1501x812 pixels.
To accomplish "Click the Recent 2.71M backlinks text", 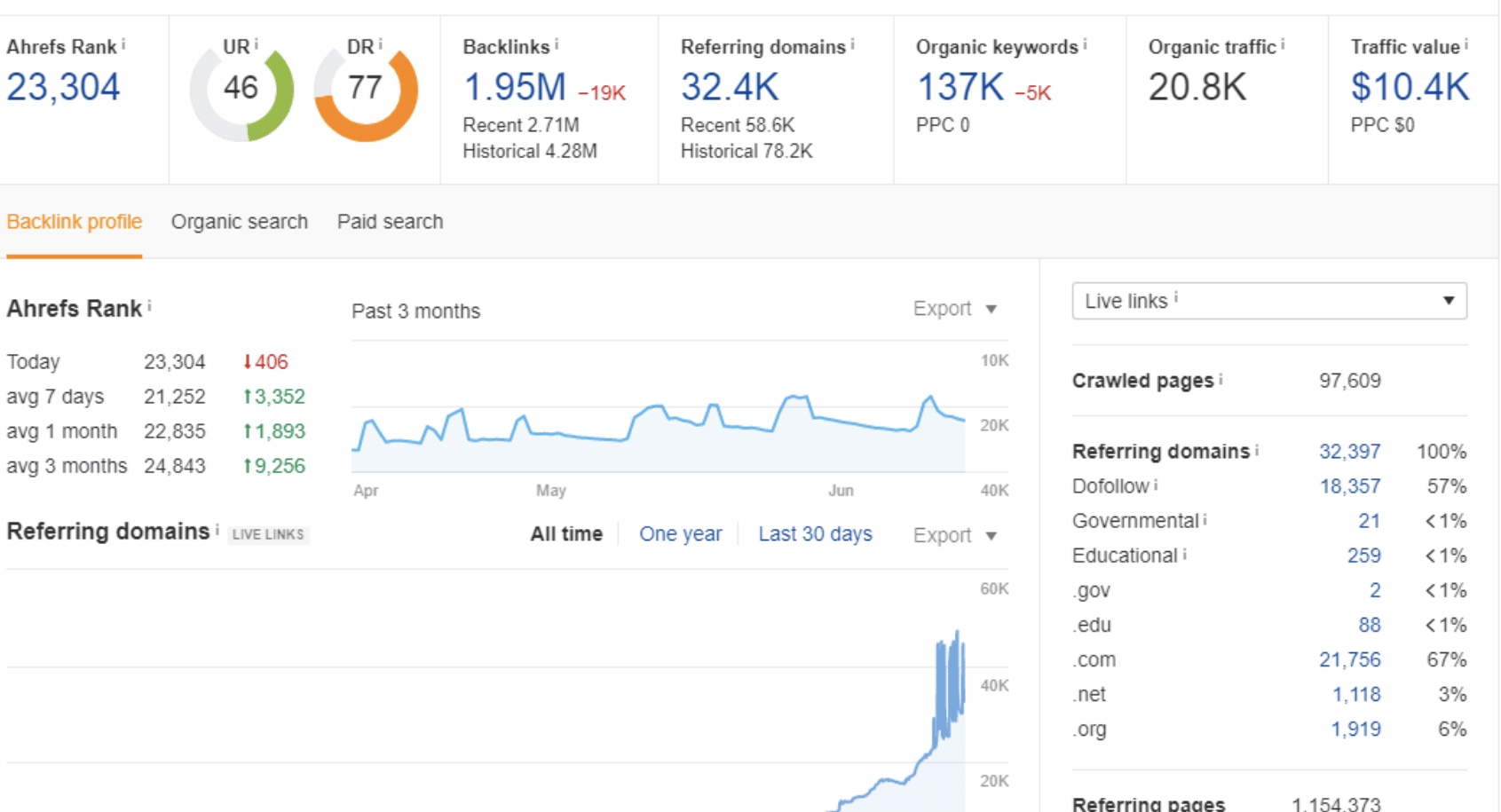I will (521, 125).
